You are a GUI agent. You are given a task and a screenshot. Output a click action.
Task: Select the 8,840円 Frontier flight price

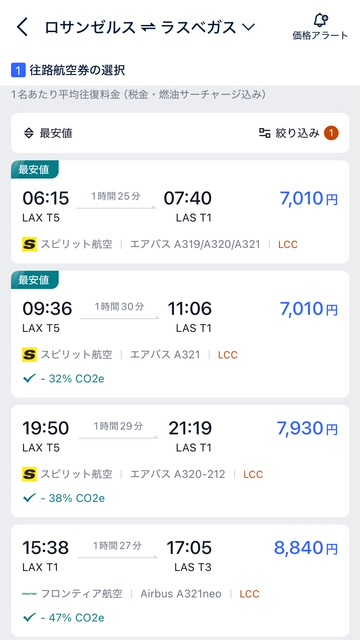coord(306,548)
